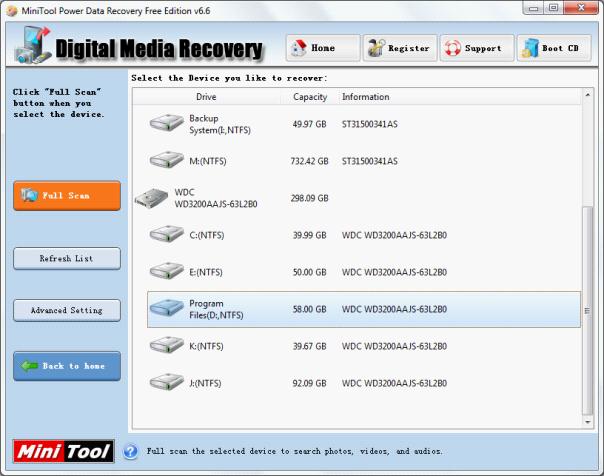This screenshot has height=476, width=604.
Task: Click the 39.67 GB capacity value
Action: [x=309, y=346]
